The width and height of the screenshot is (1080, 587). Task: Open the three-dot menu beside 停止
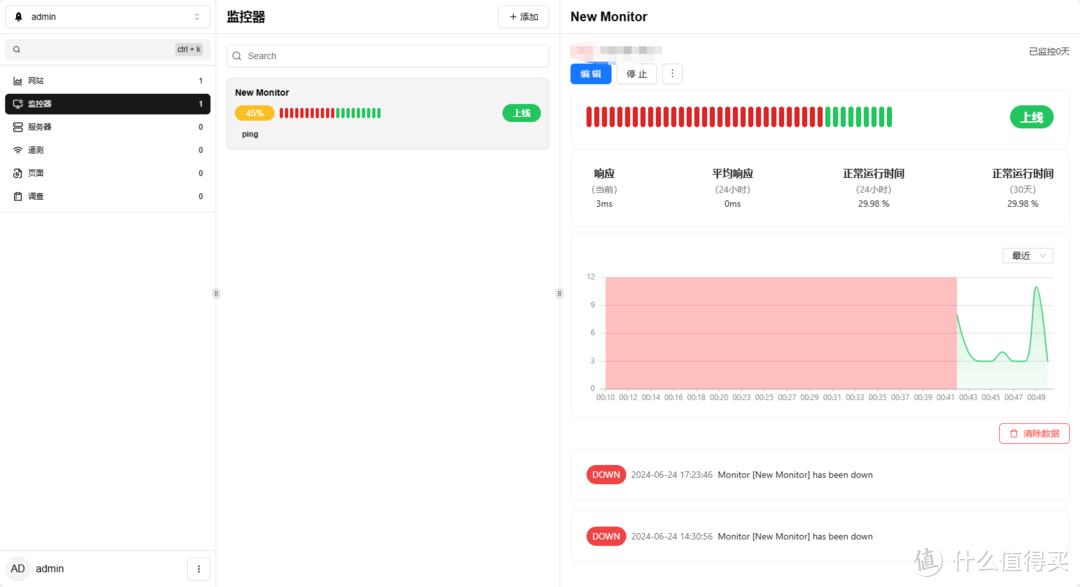tap(672, 74)
